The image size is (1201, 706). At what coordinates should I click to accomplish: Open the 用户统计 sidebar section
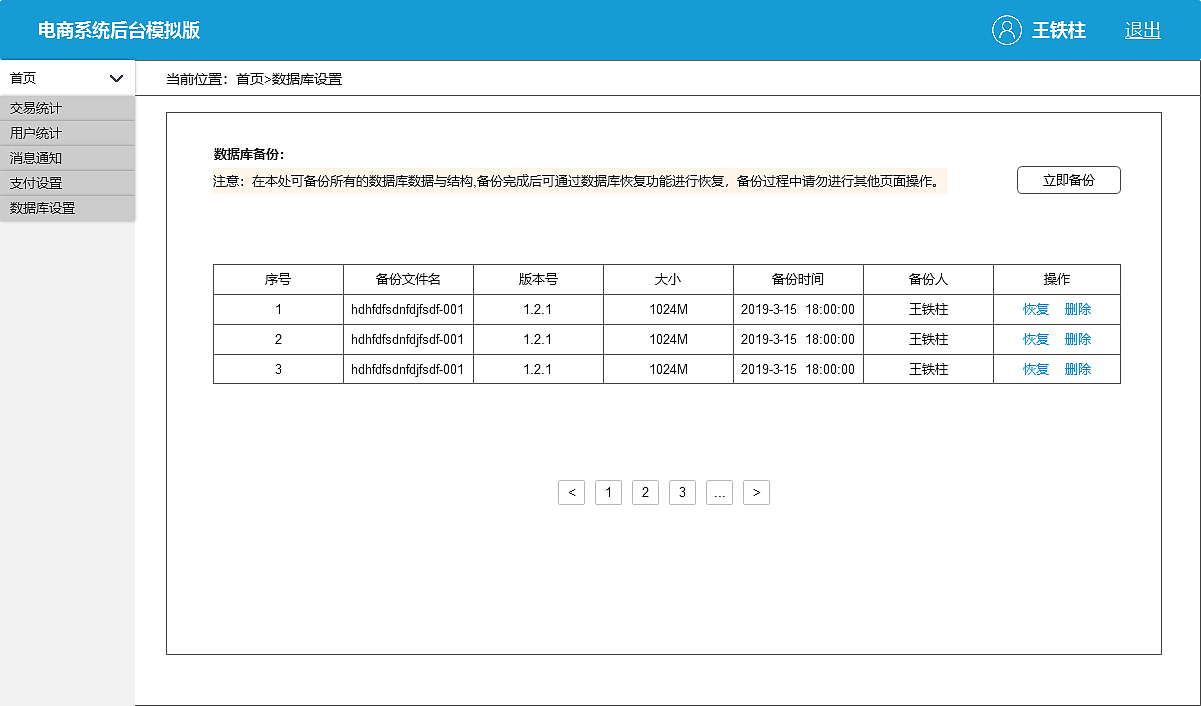(x=35, y=132)
